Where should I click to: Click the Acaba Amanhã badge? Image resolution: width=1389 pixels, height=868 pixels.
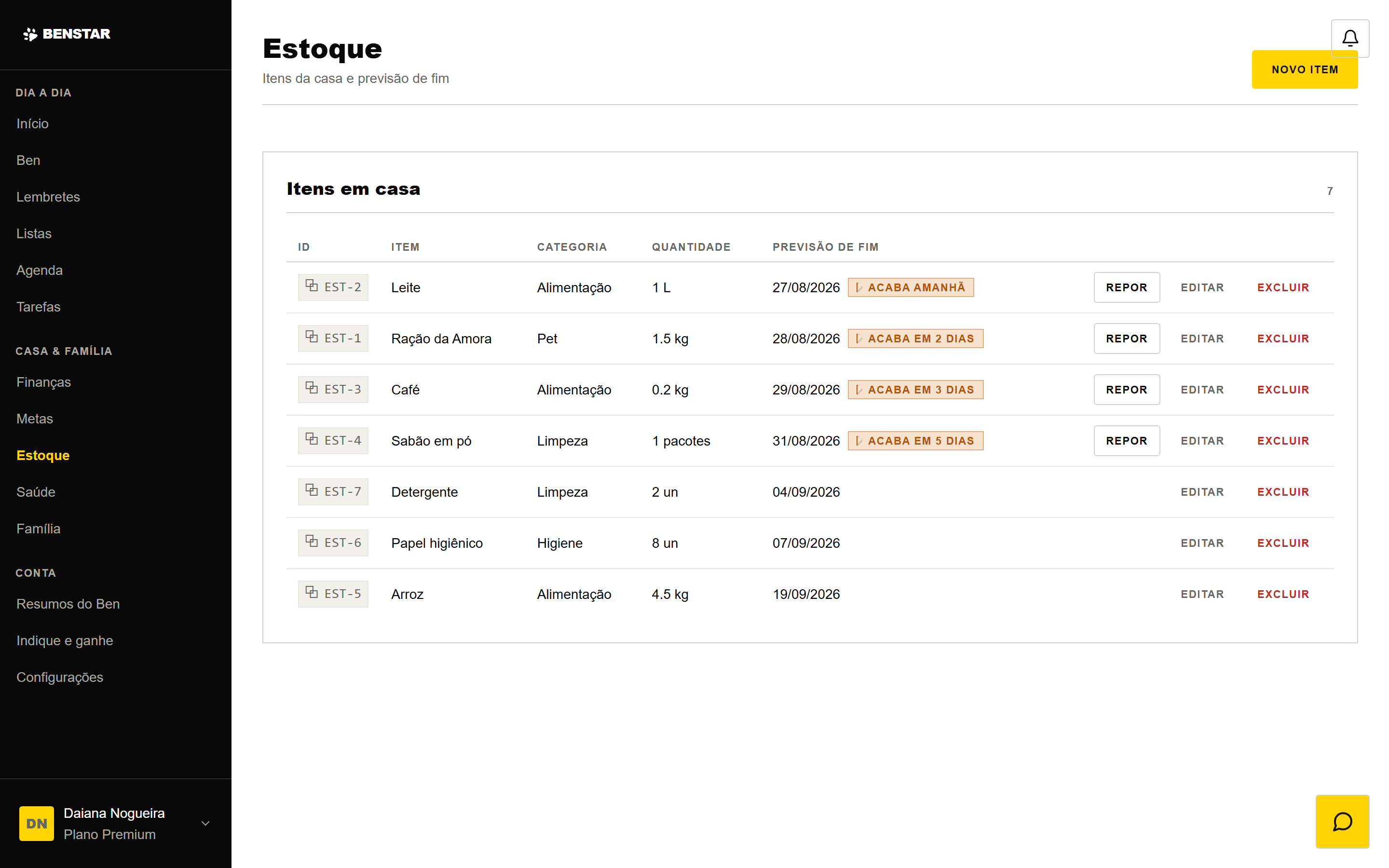(910, 287)
